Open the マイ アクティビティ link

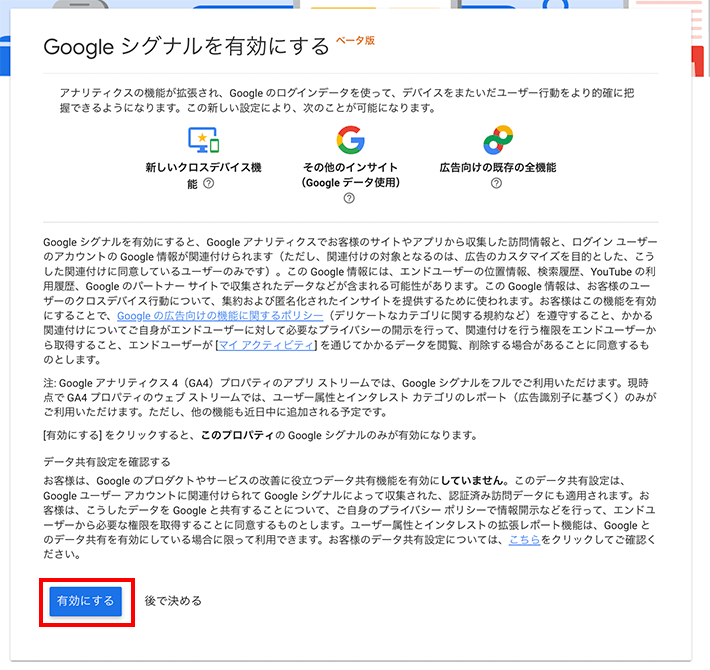[x=266, y=345]
